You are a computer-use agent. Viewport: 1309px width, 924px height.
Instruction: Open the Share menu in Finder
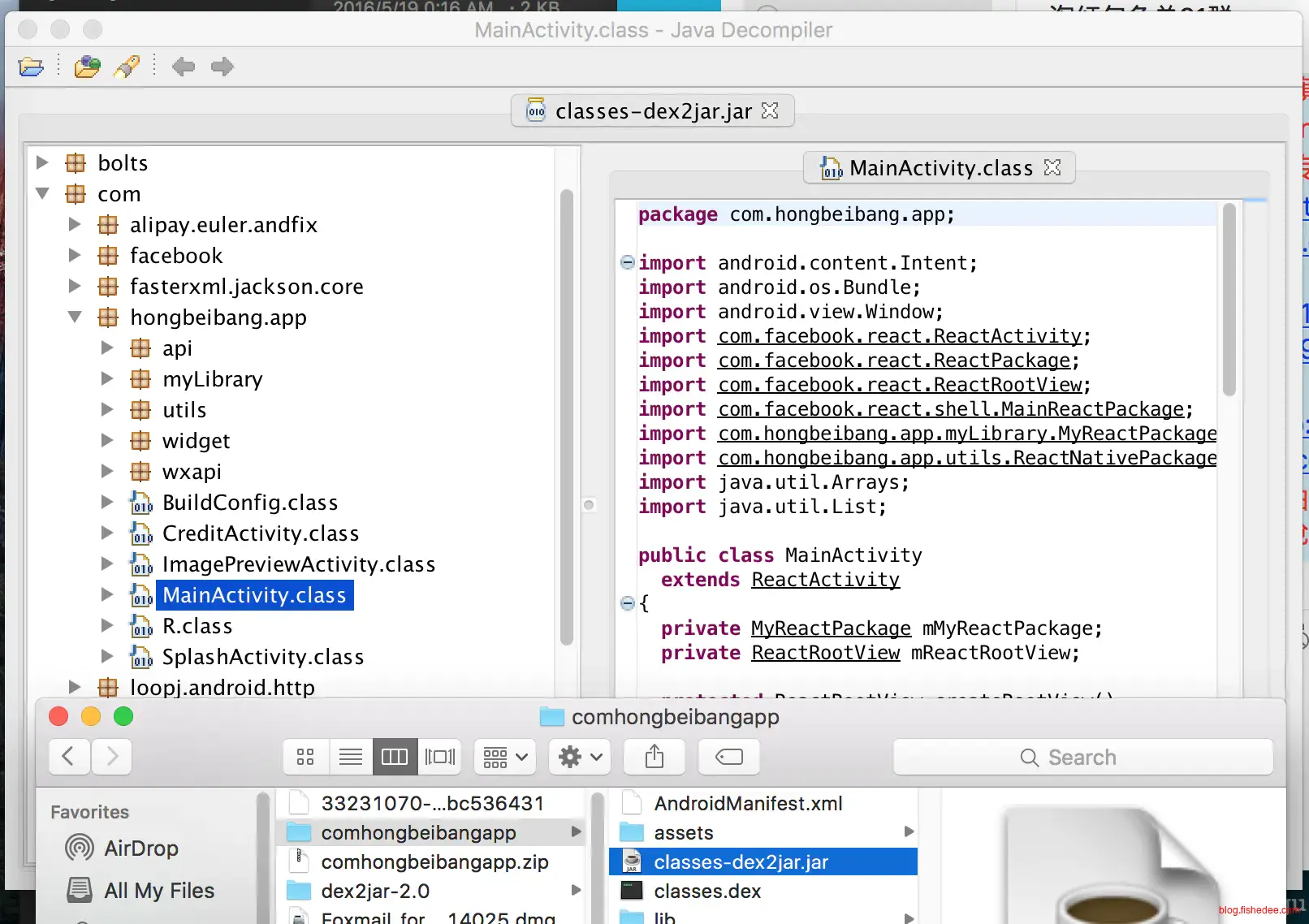coord(654,756)
